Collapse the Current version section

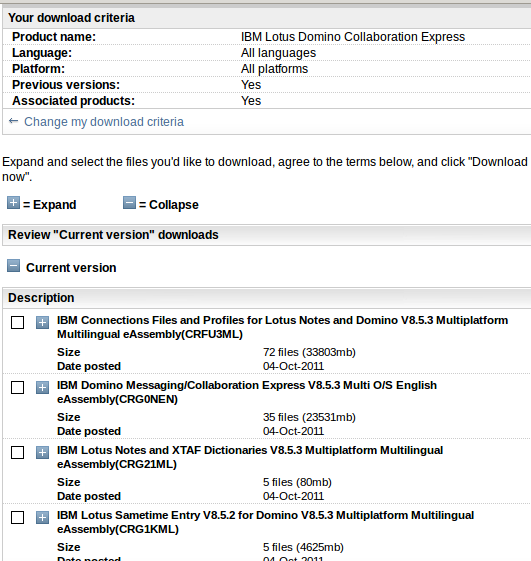tap(14, 266)
